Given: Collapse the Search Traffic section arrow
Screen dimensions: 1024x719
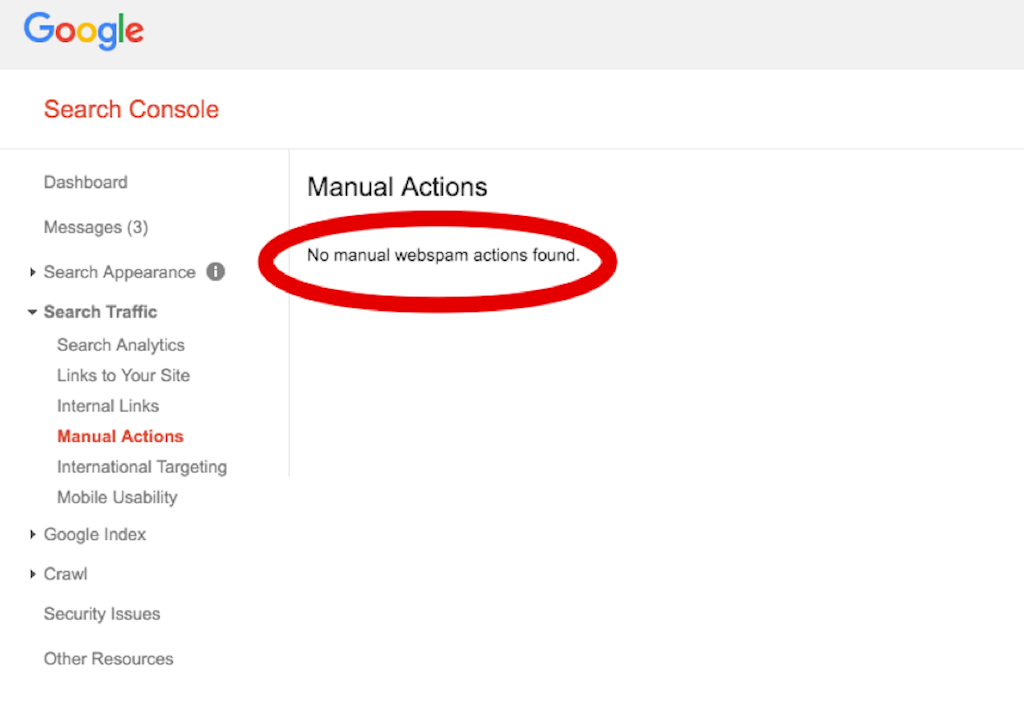Looking at the screenshot, I should (x=33, y=312).
